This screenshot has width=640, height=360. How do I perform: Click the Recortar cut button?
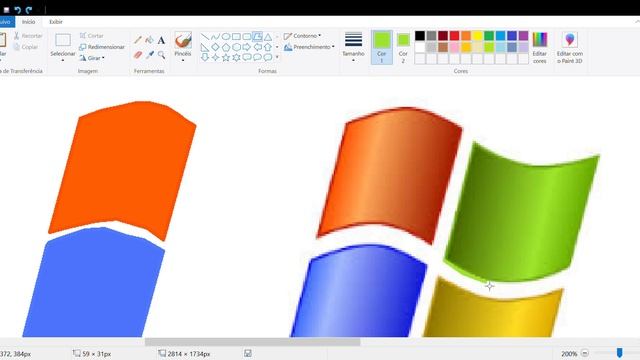(x=28, y=36)
